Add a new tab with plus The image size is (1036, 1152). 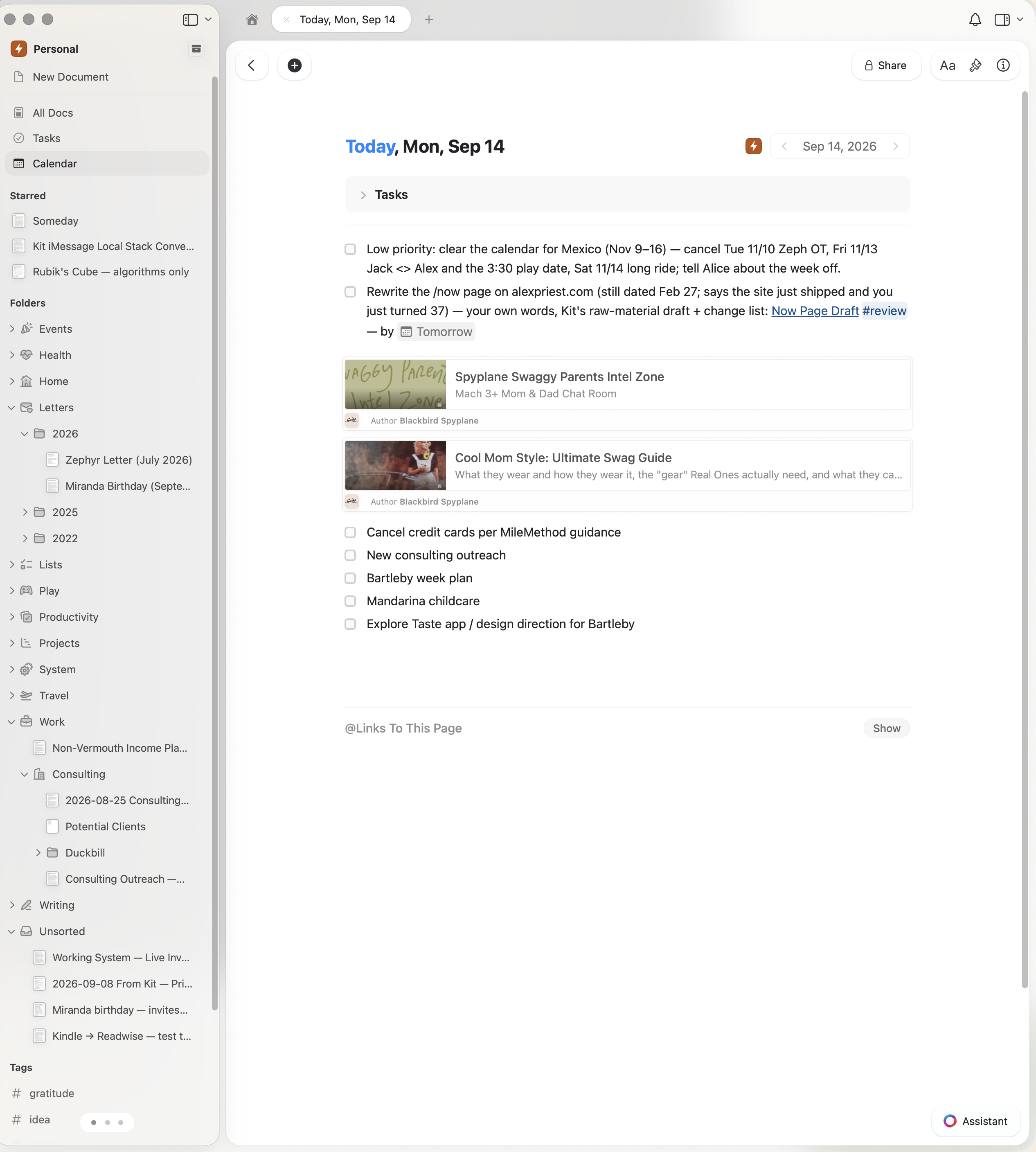tap(429, 20)
